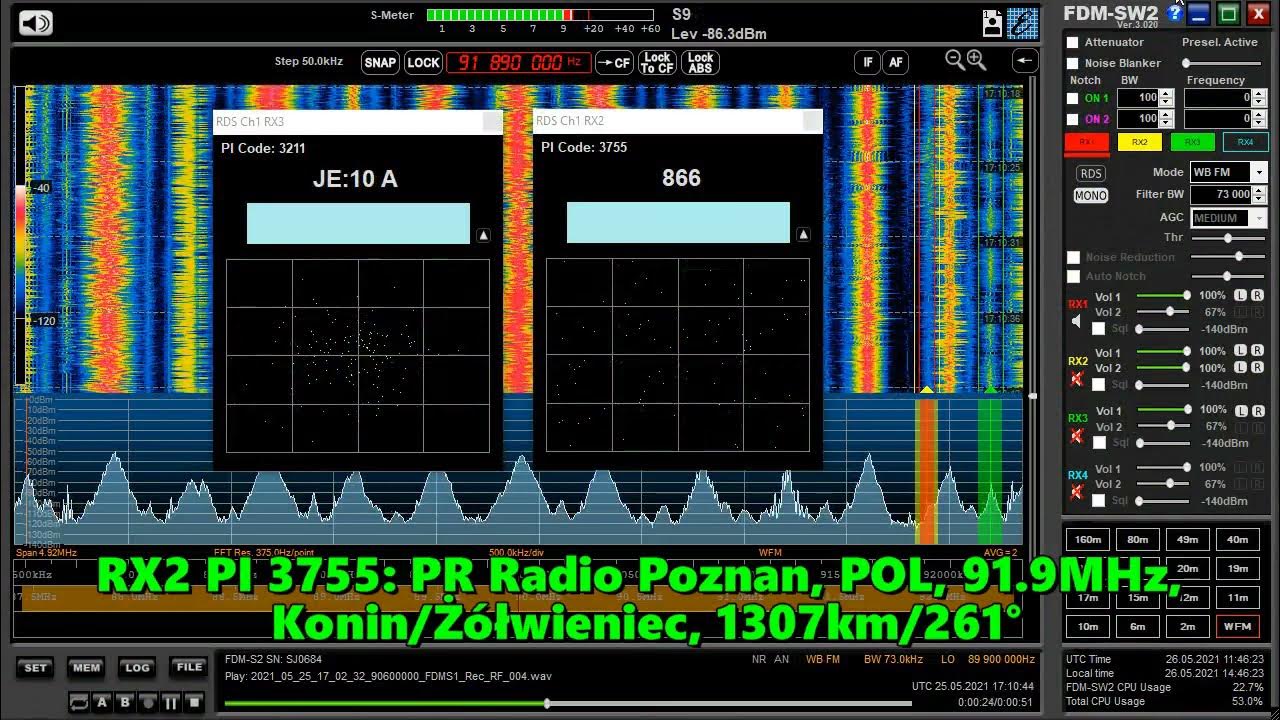Screen dimensions: 1280x720
Task: Click the record circle button
Action: 148,703
